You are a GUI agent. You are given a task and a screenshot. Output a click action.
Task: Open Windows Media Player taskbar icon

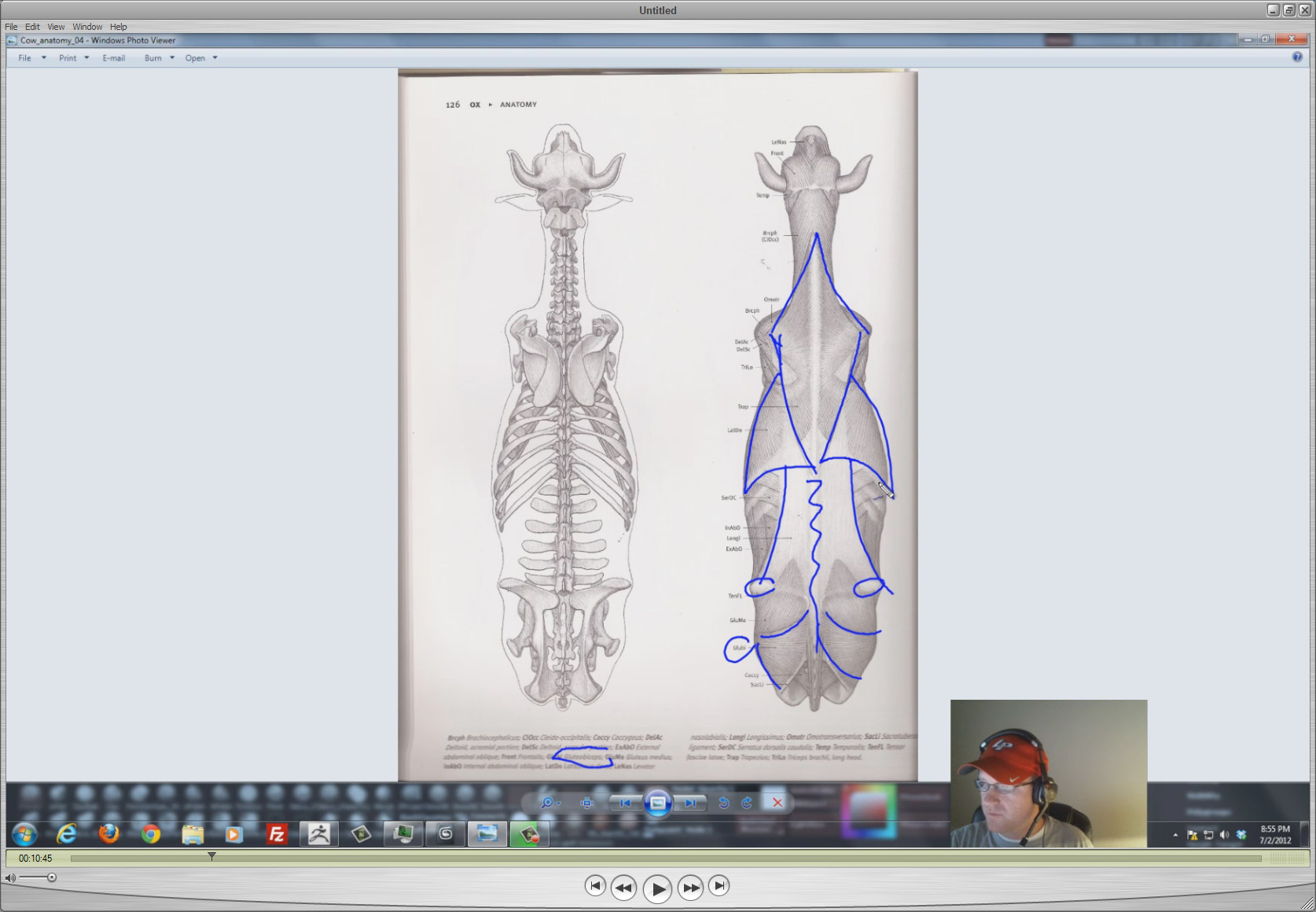[234, 833]
